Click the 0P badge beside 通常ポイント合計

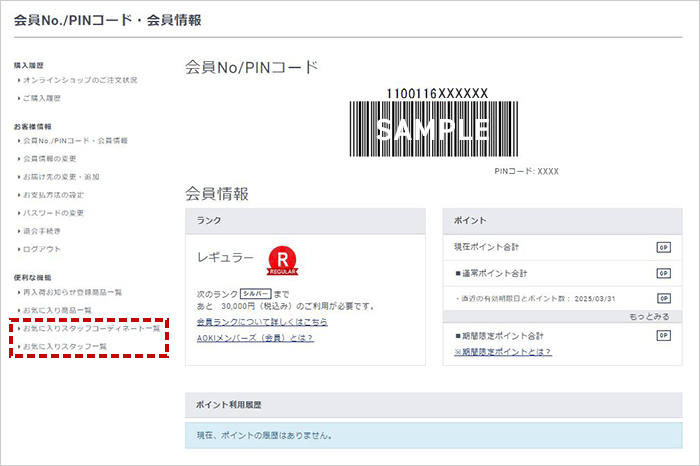pos(663,273)
